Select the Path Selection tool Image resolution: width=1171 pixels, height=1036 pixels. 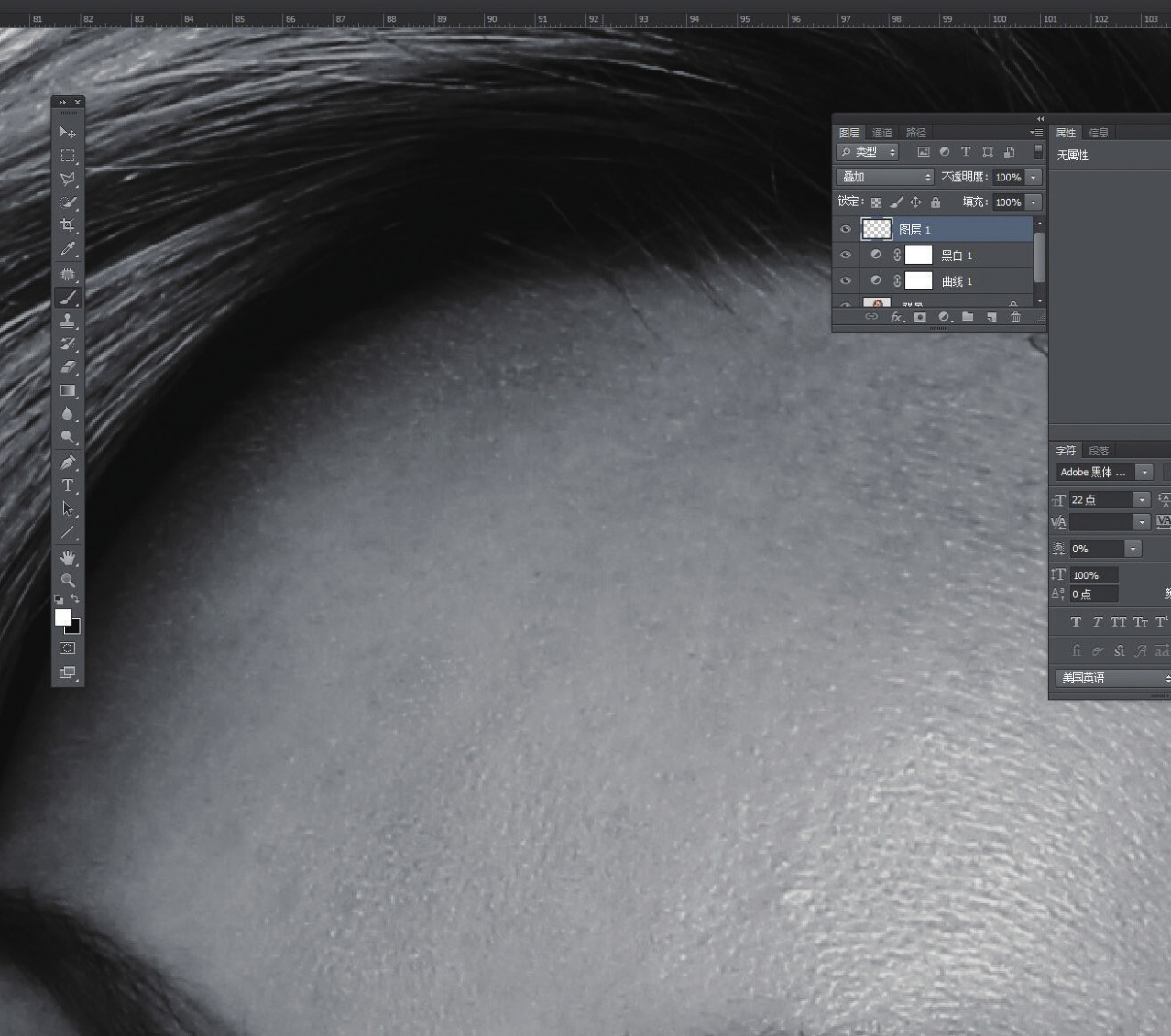(x=68, y=508)
